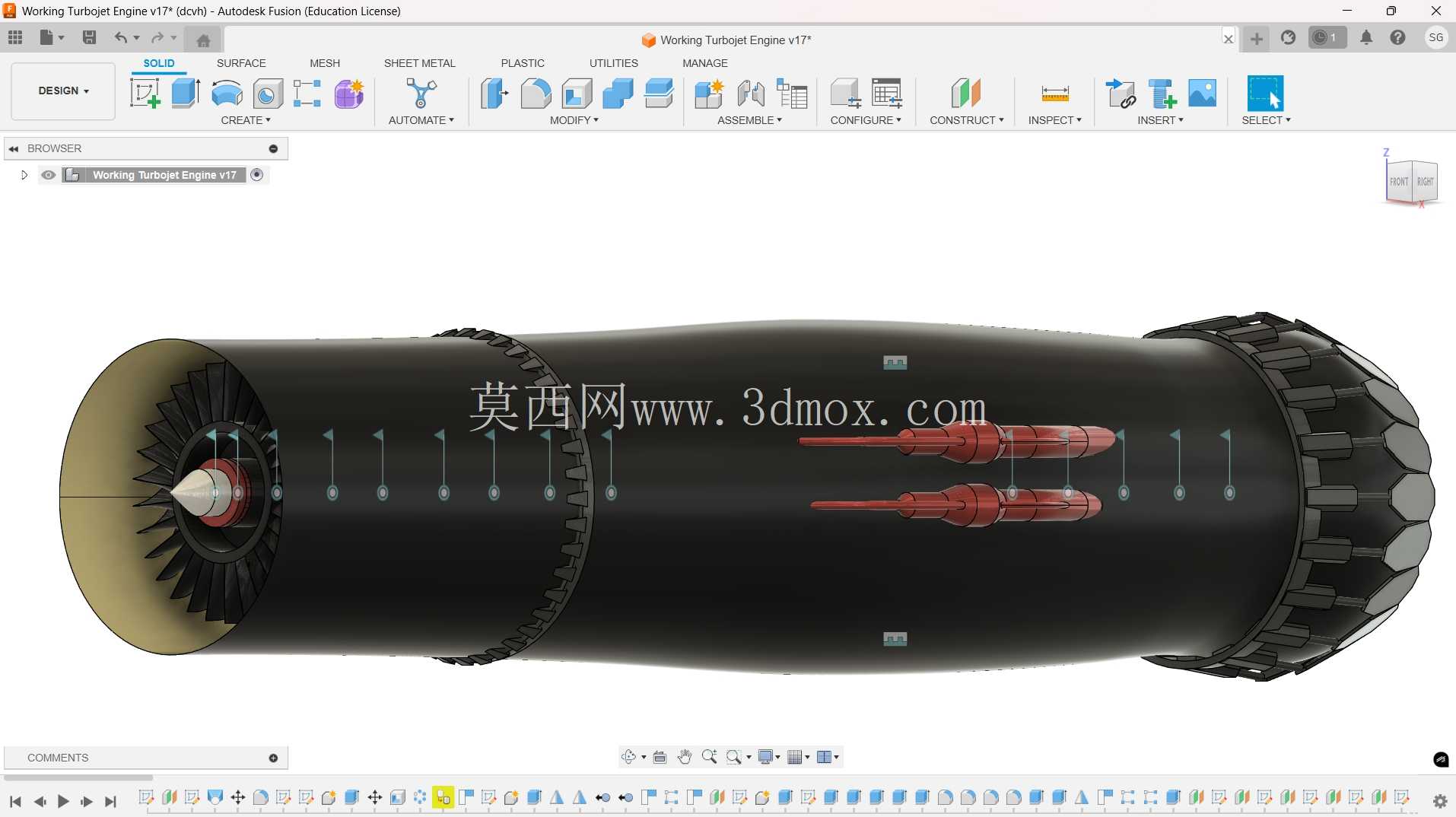This screenshot has width=1456, height=817.
Task: Activate the Working Turbojet Engine v17 component radio
Action: (x=257, y=175)
